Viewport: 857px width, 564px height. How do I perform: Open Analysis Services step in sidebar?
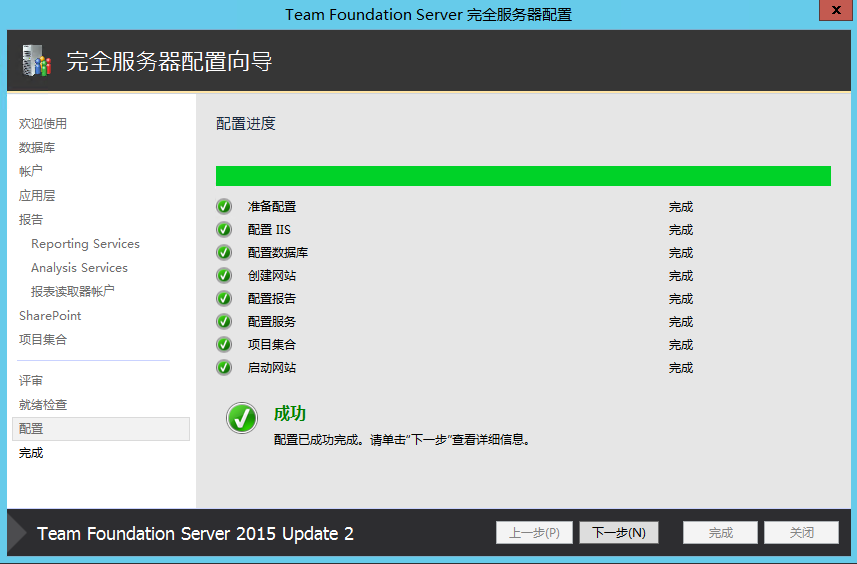coord(79,268)
